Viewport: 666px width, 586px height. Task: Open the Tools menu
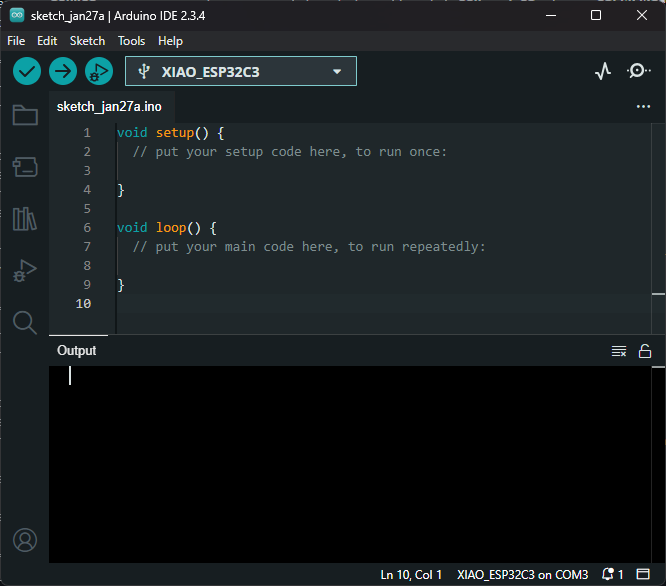[131, 41]
